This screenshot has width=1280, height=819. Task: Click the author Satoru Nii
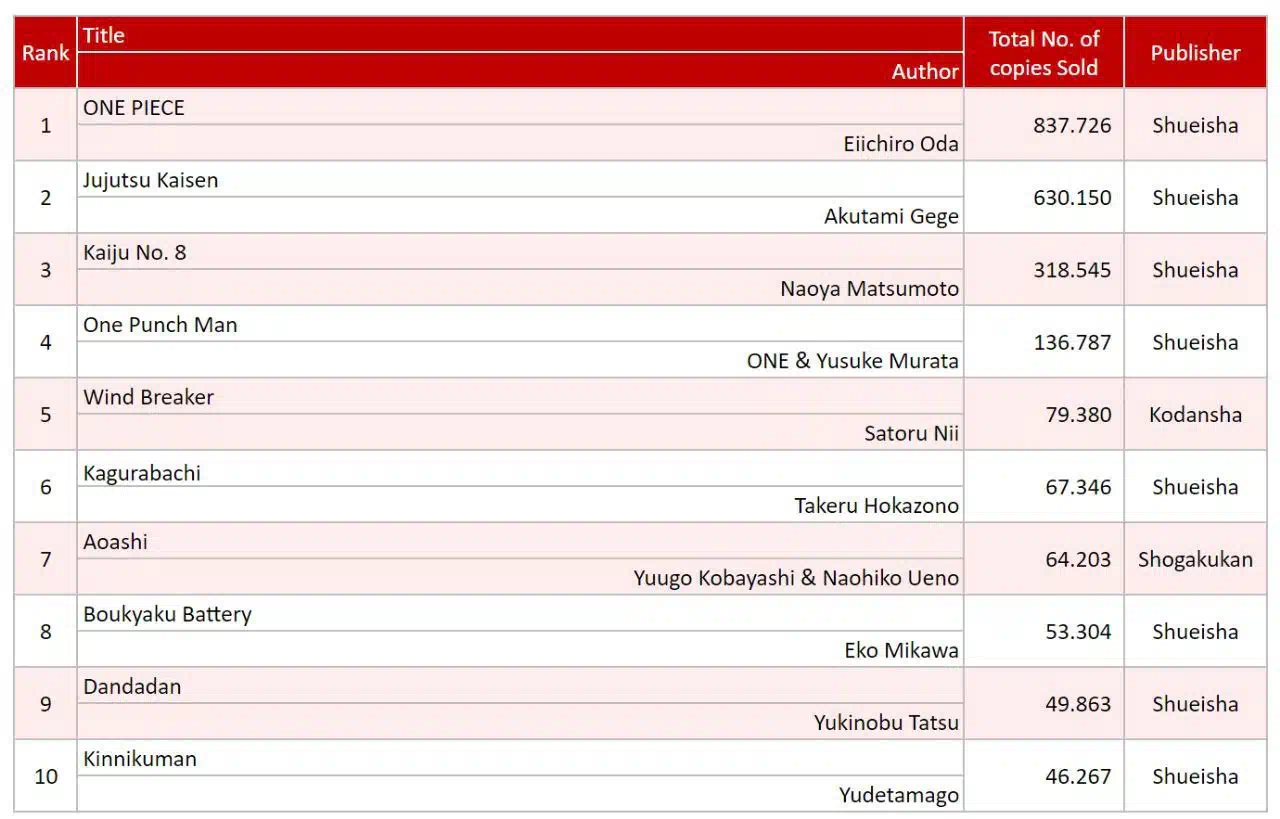click(911, 433)
